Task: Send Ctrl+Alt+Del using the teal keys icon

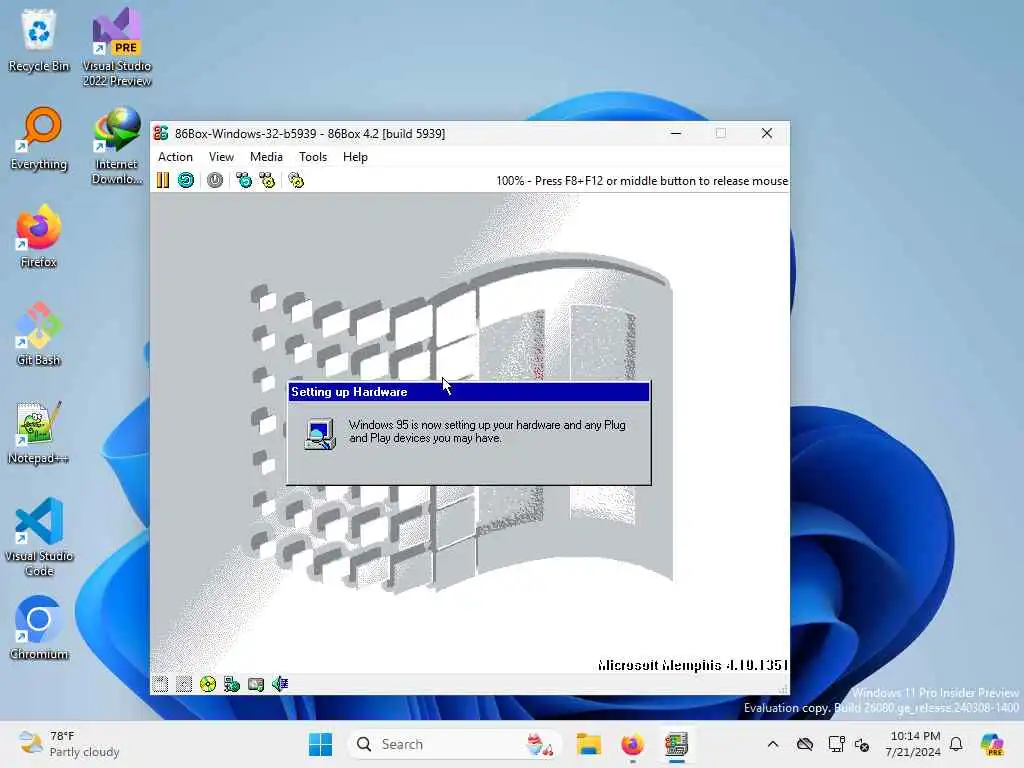Action: [244, 180]
